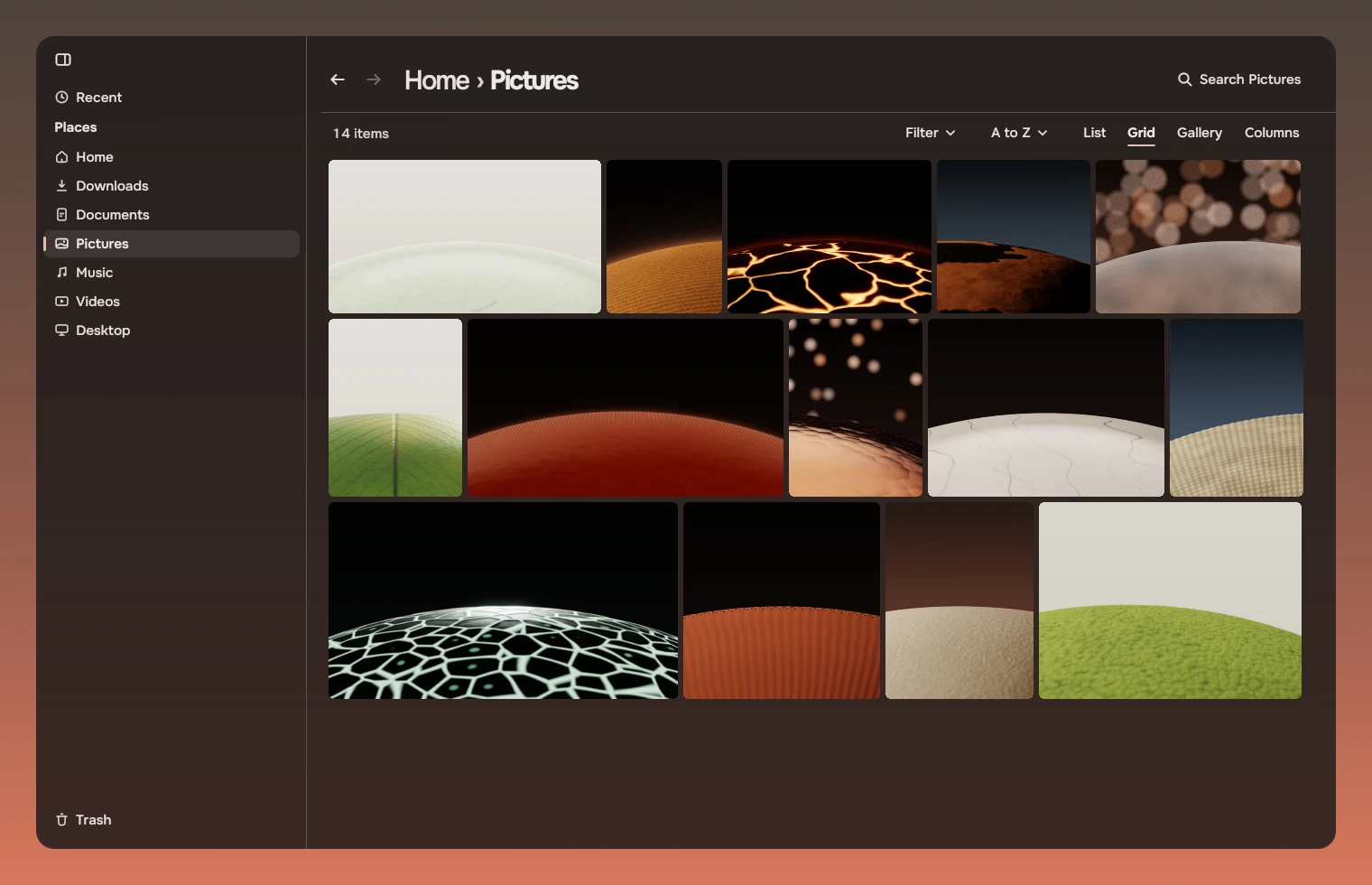Open the Videos folder label
The height and width of the screenshot is (885, 1372).
point(97,301)
